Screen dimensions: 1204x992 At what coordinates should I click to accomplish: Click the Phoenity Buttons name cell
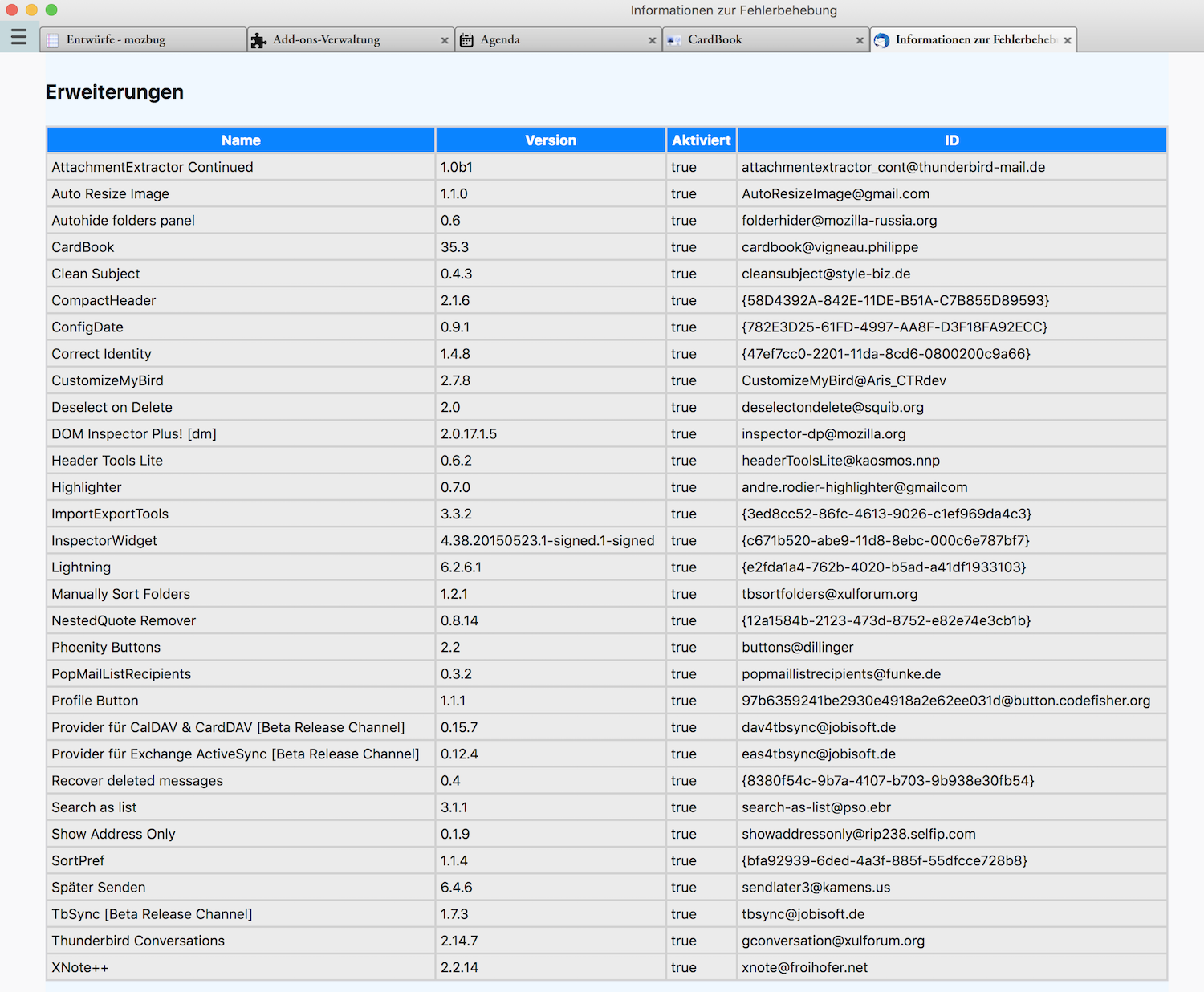241,647
